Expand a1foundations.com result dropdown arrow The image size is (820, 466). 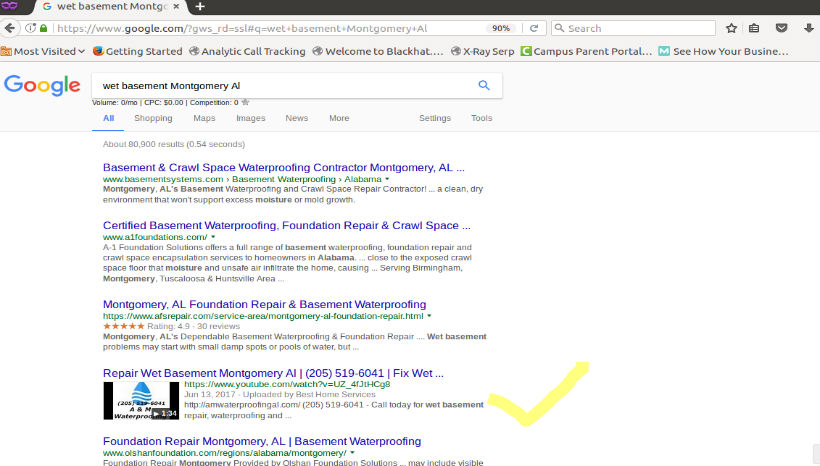(213, 237)
